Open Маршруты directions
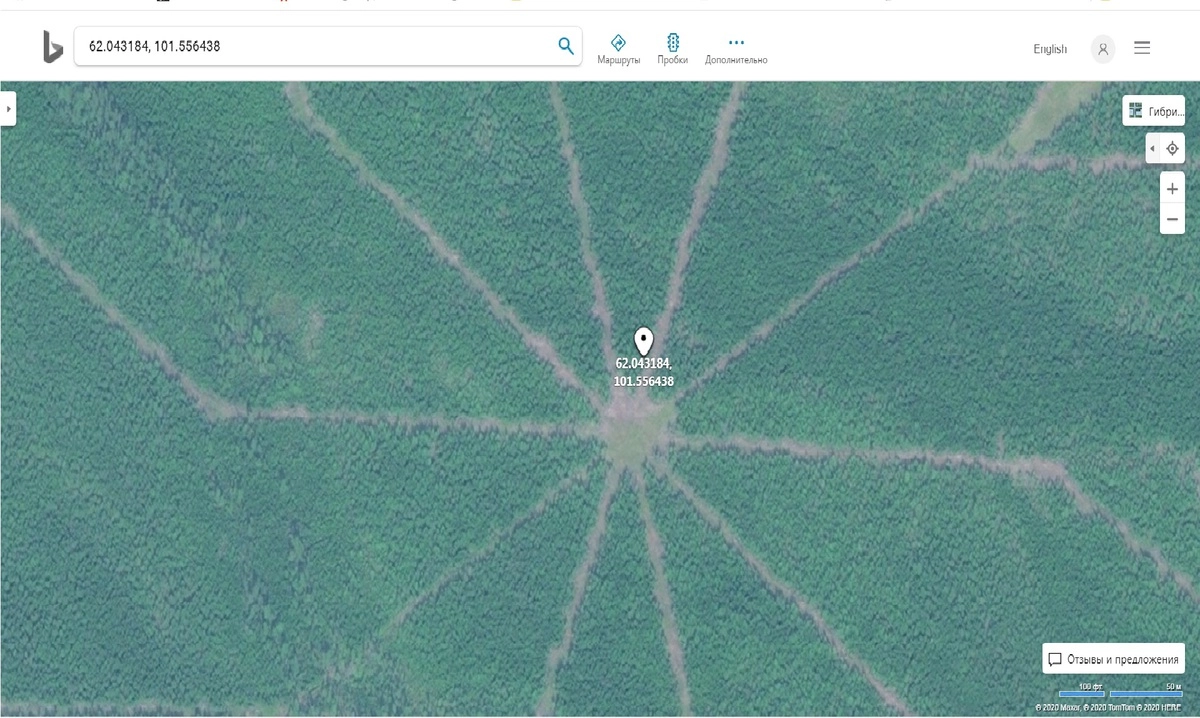 618,48
